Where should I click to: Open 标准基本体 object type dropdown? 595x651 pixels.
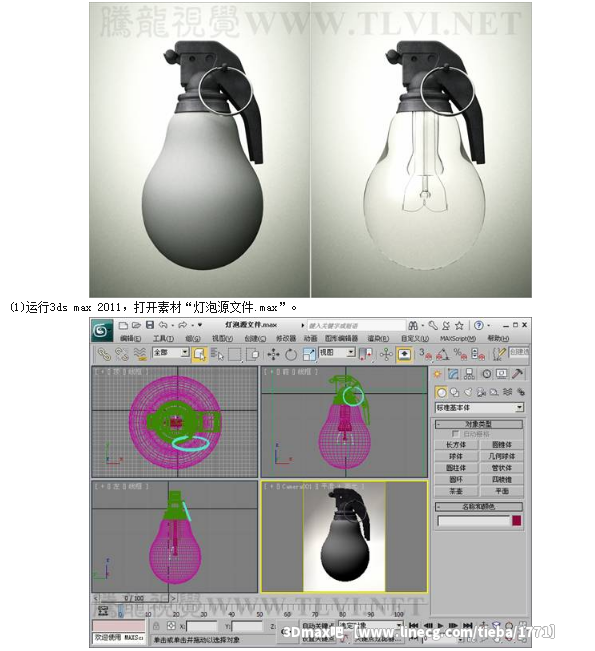479,408
